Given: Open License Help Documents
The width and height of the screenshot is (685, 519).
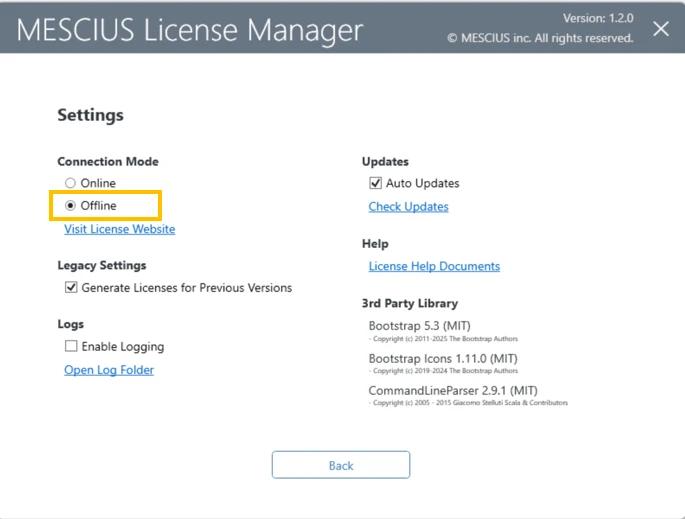Looking at the screenshot, I should coord(434,266).
